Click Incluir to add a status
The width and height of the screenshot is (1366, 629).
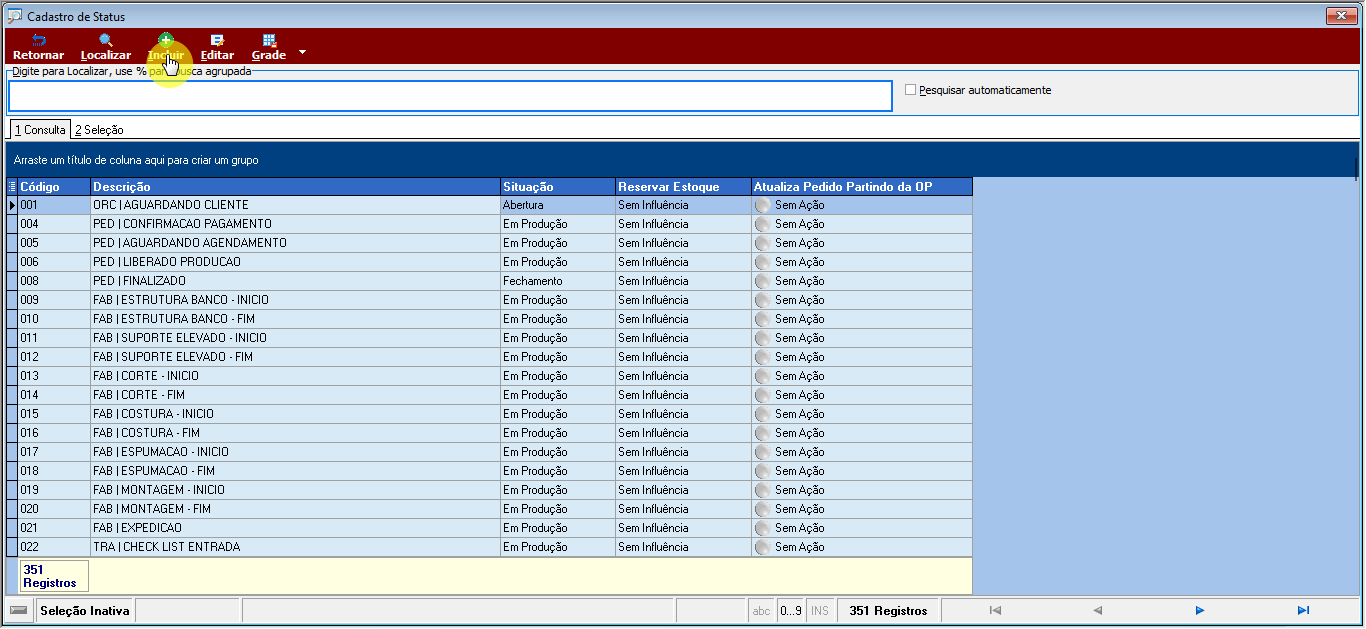click(166, 47)
